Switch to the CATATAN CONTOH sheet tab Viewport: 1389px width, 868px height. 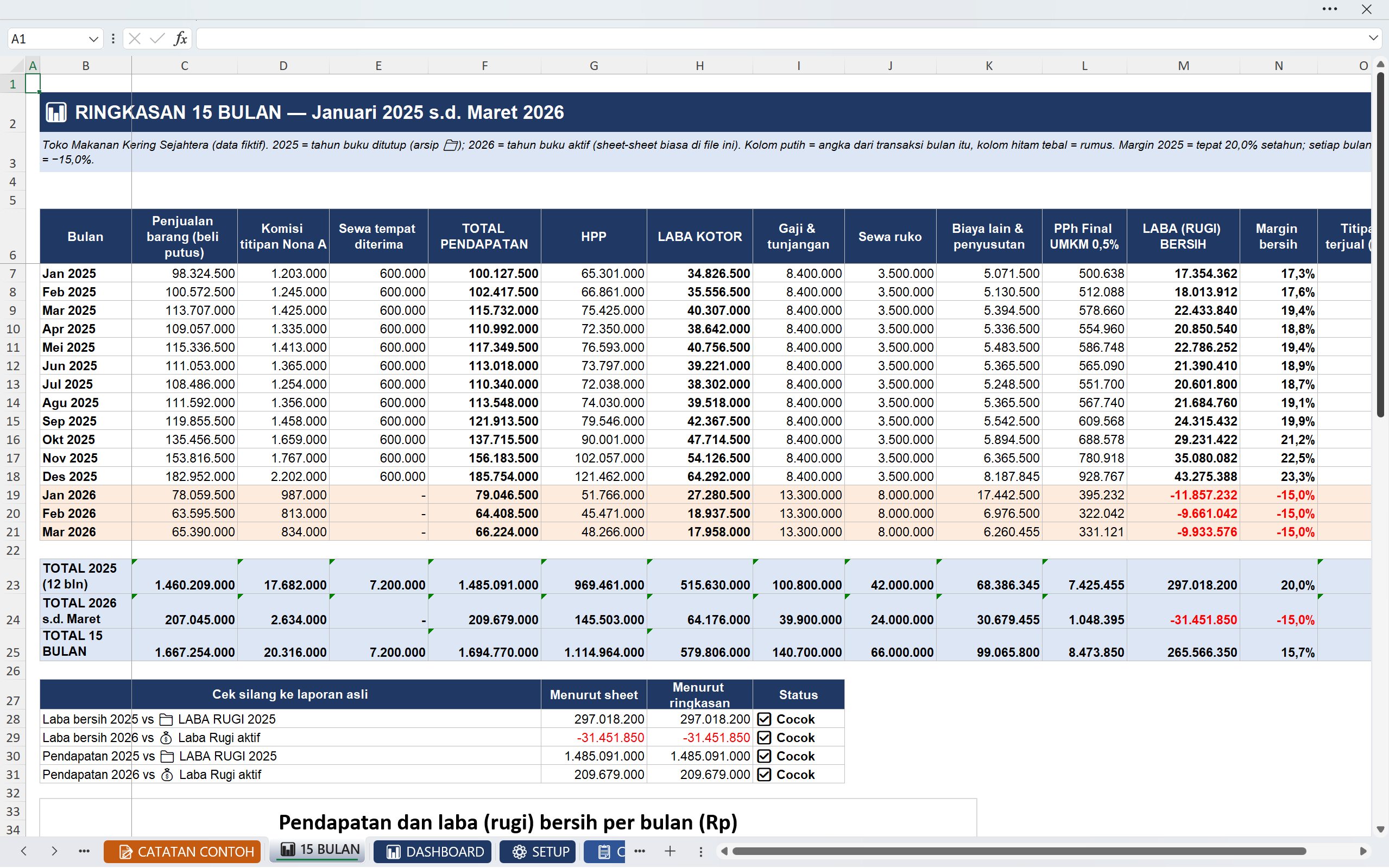[182, 851]
